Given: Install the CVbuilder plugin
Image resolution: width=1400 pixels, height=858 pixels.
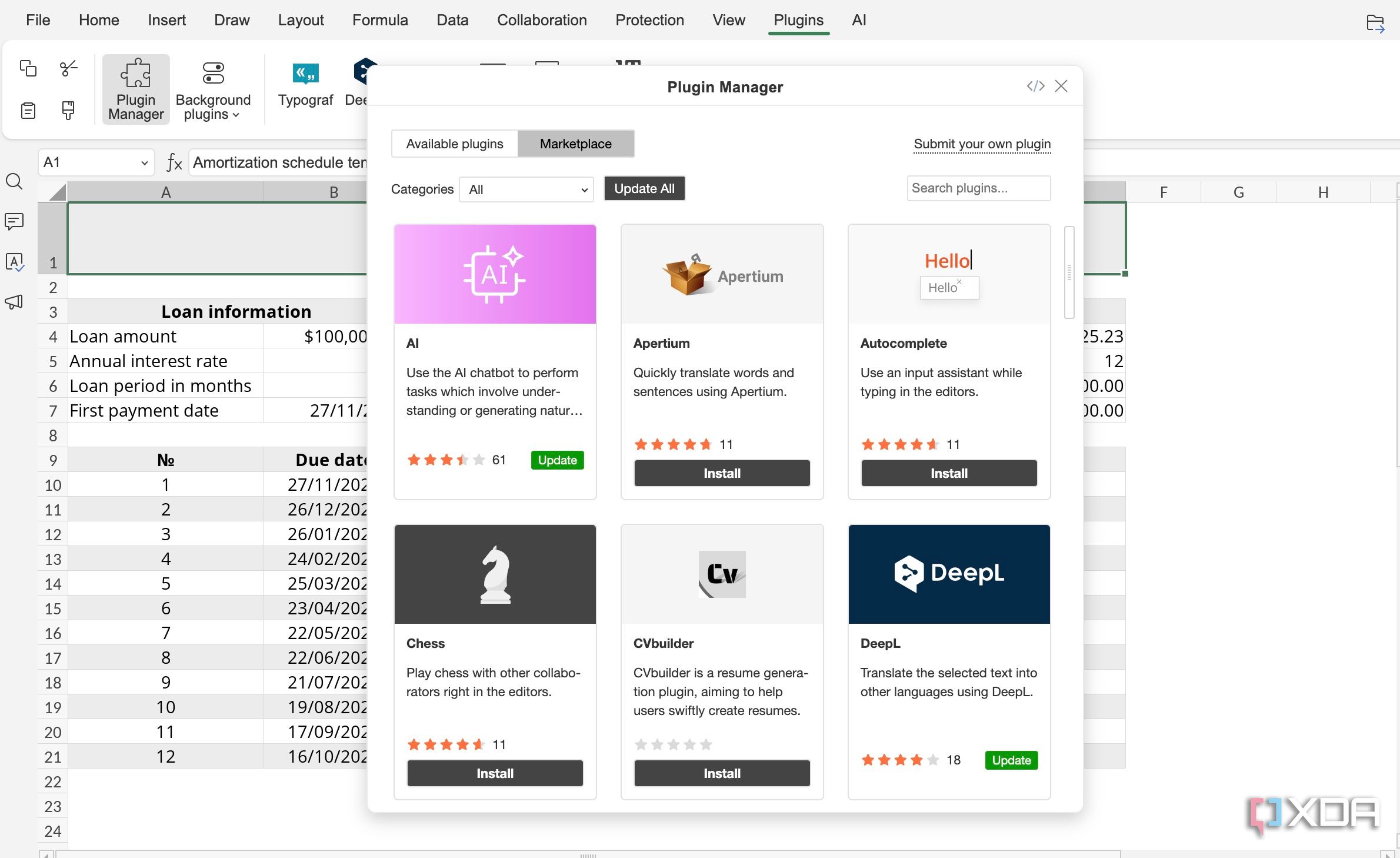Looking at the screenshot, I should click(722, 773).
